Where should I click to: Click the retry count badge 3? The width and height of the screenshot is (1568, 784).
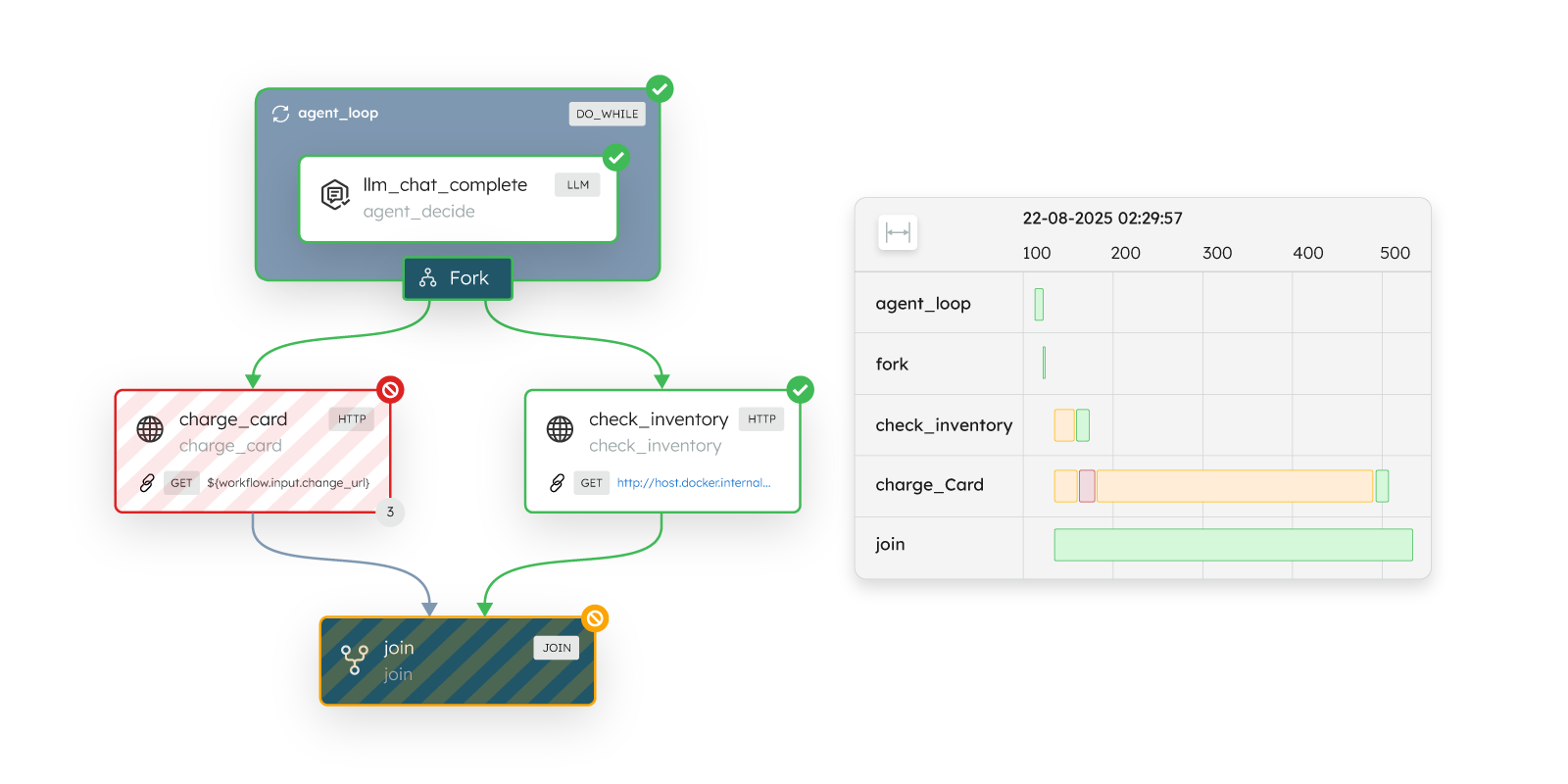coord(390,512)
